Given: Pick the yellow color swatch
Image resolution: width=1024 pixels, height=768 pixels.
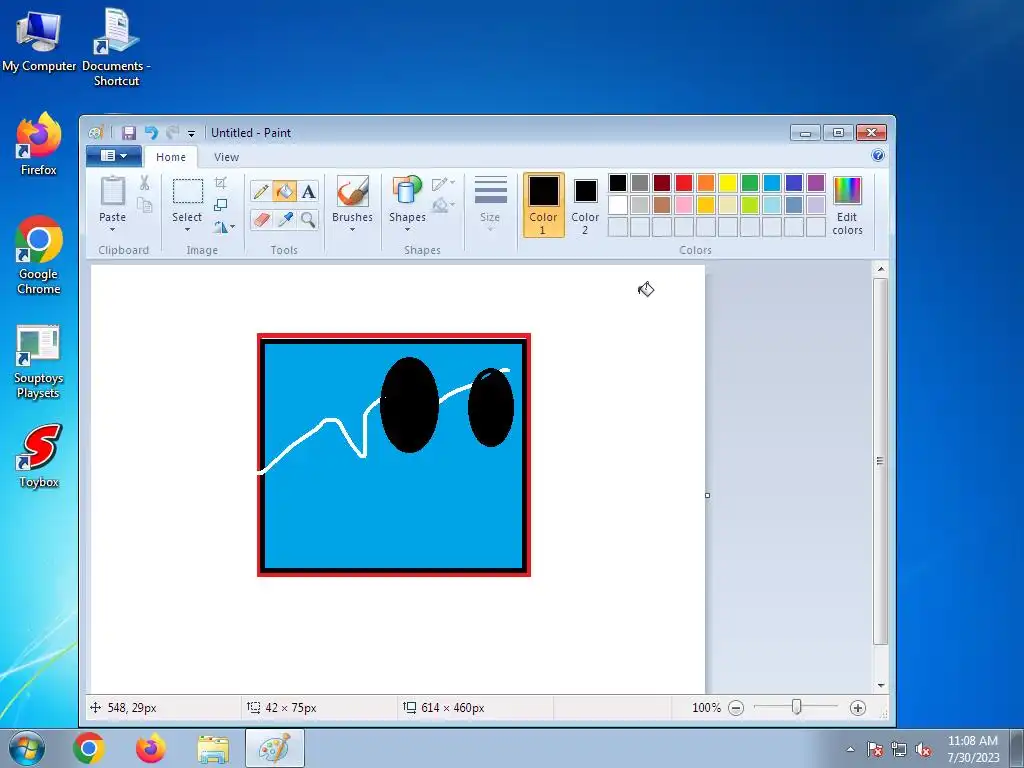Looking at the screenshot, I should [728, 183].
